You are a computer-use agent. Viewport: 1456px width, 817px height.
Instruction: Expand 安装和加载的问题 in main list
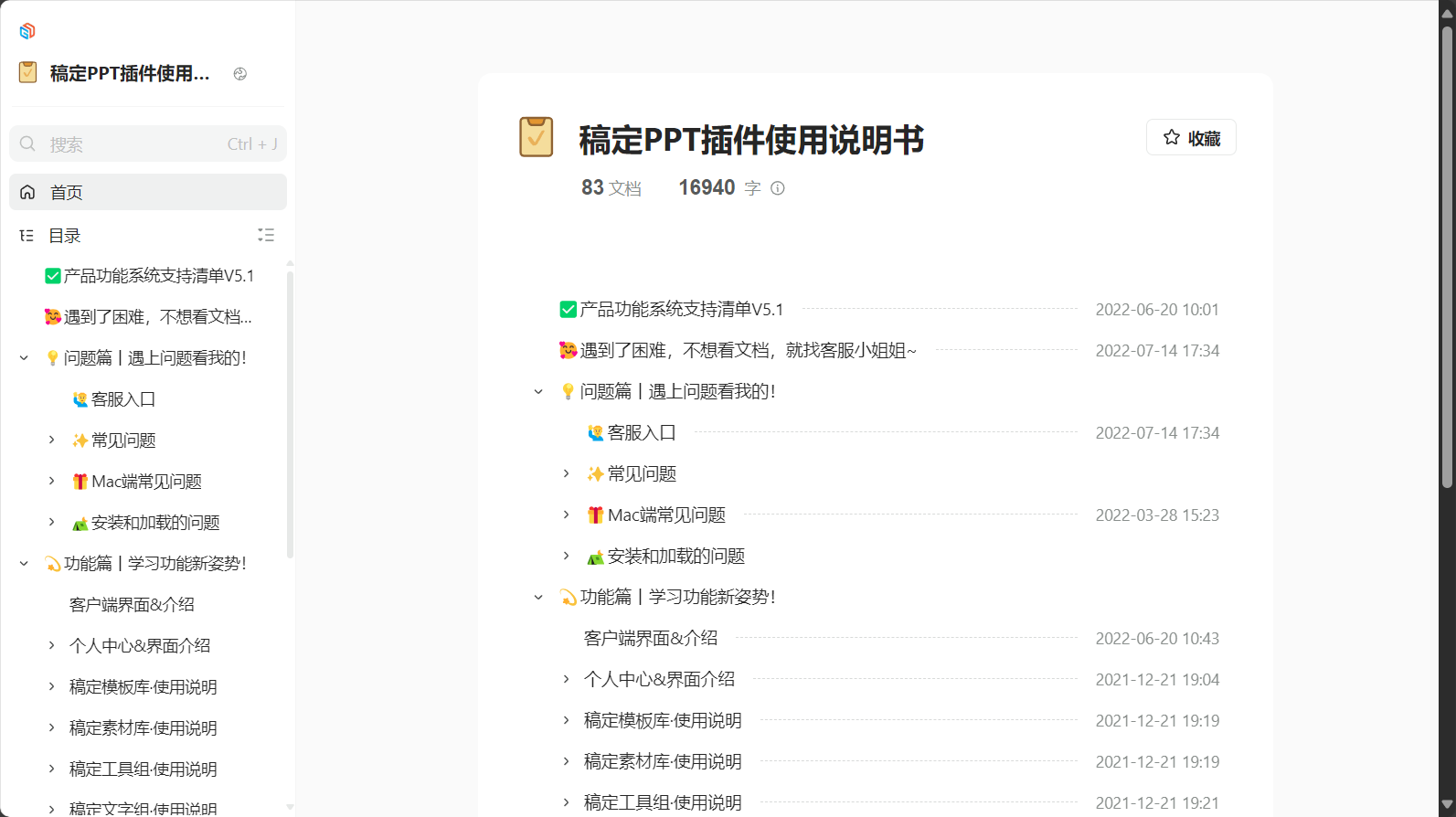click(567, 557)
